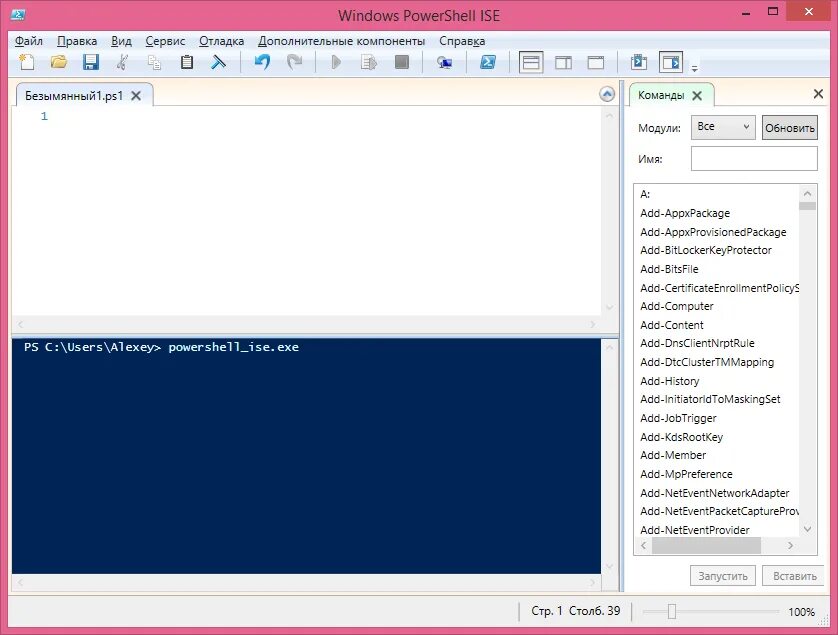Open the Правка menu
This screenshot has width=838, height=635.
tap(77, 41)
